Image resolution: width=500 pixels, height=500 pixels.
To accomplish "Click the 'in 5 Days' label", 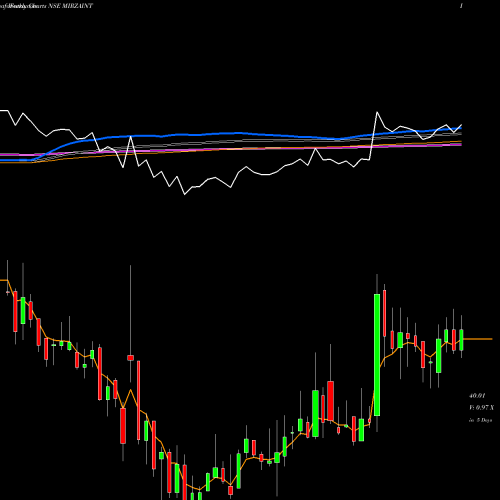I will click(480, 420).
